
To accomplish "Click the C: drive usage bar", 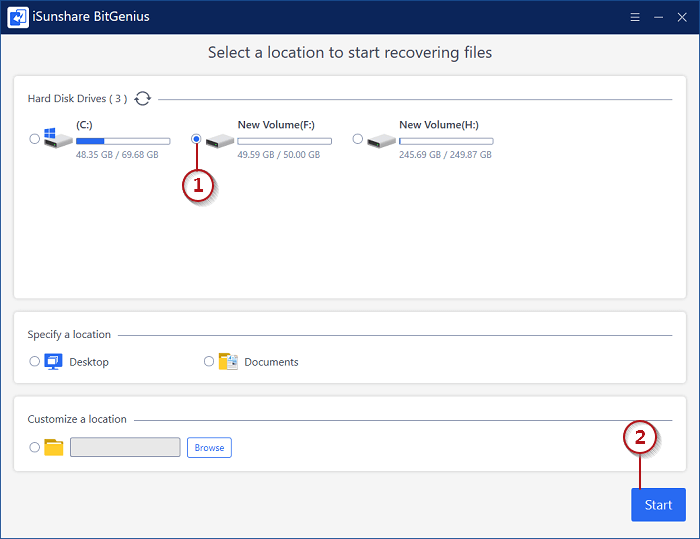I will pyautogui.click(x=123, y=141).
